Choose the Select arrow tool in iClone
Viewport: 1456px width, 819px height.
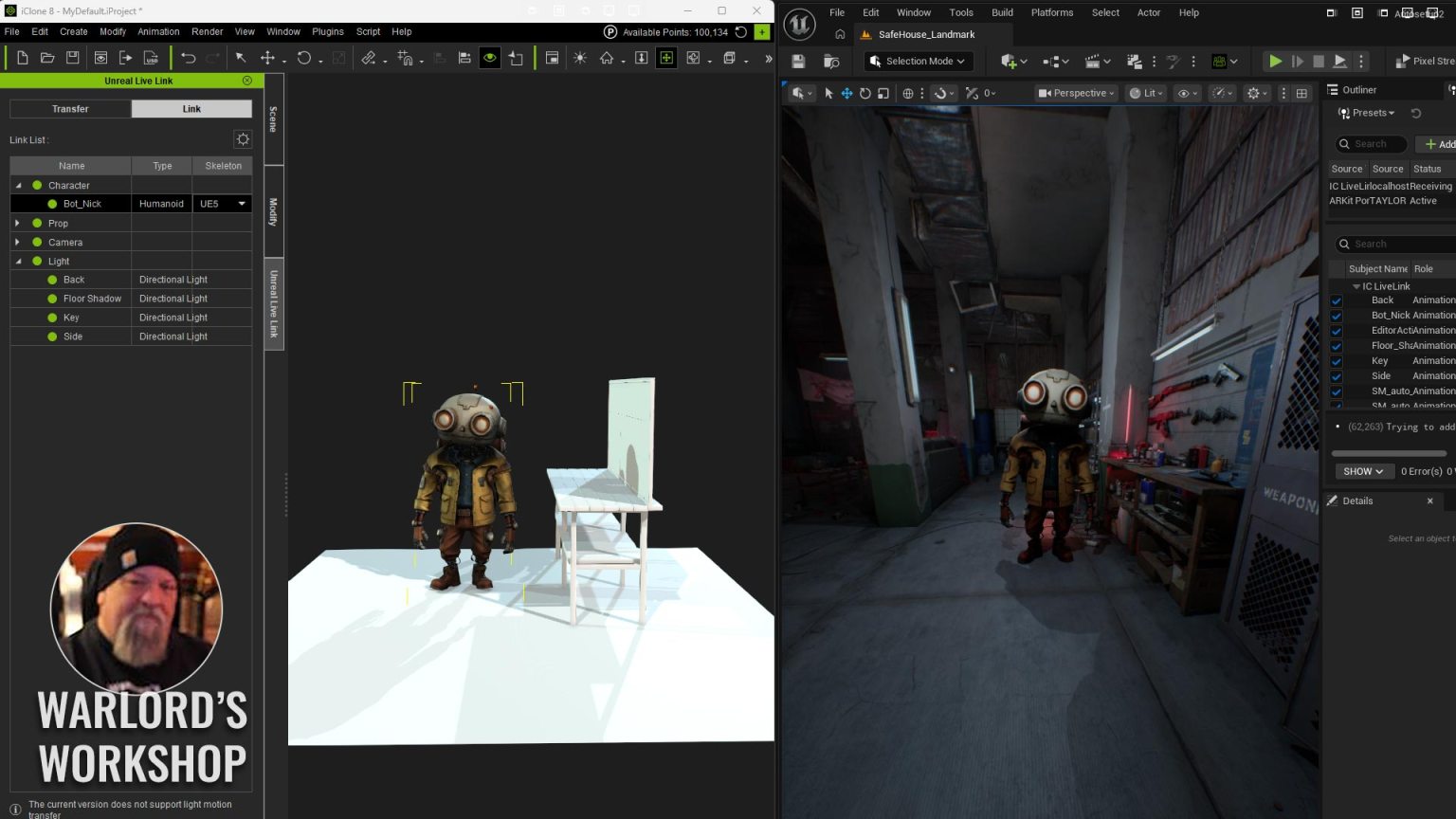click(241, 58)
